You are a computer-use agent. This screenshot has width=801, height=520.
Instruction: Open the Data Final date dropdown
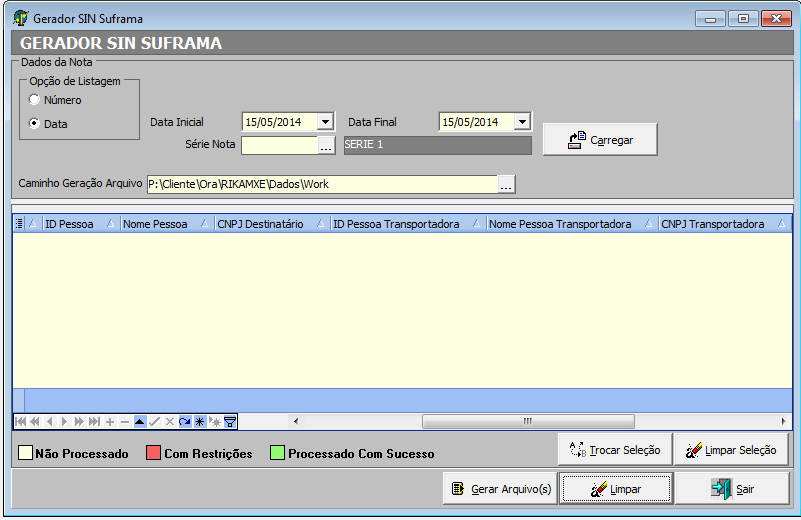click(x=522, y=122)
